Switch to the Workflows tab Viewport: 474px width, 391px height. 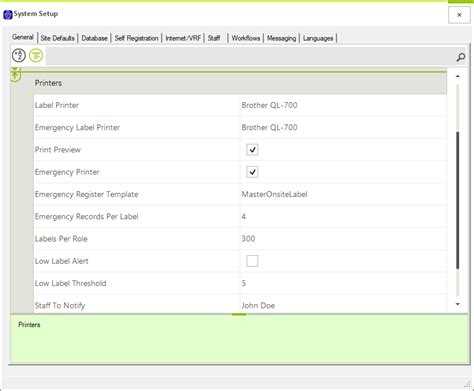coord(246,38)
